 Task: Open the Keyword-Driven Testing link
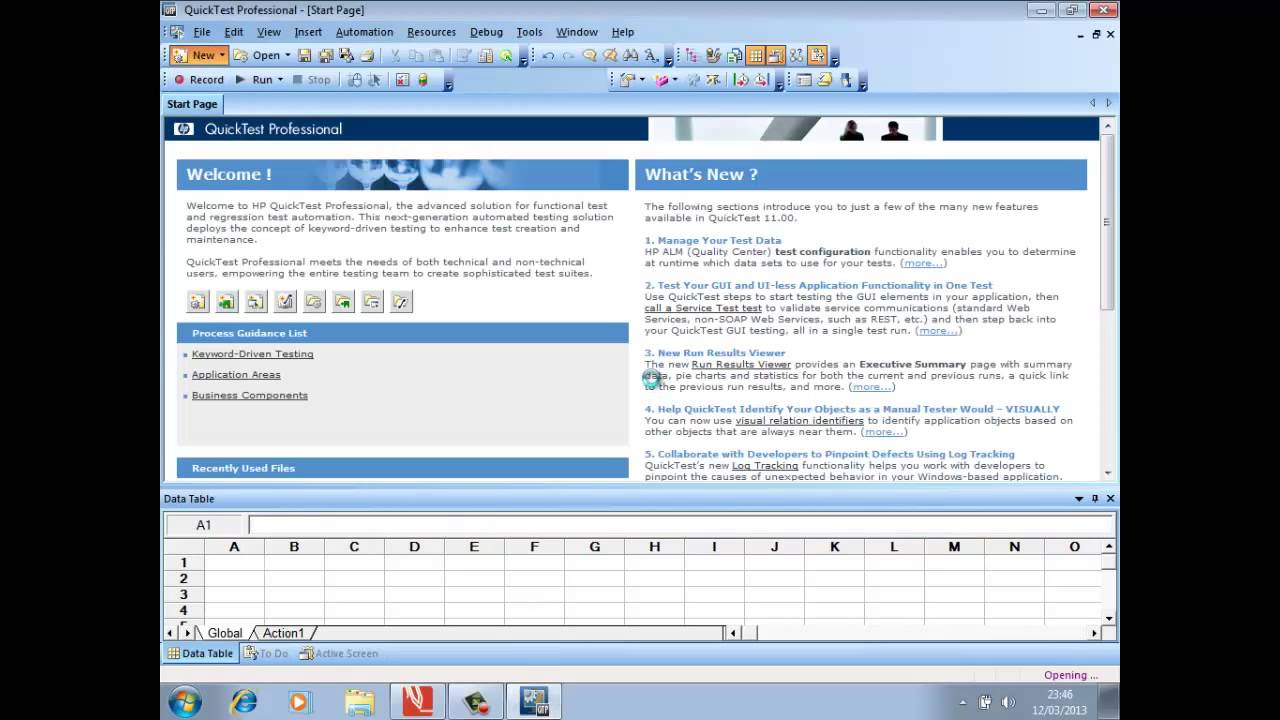point(252,354)
